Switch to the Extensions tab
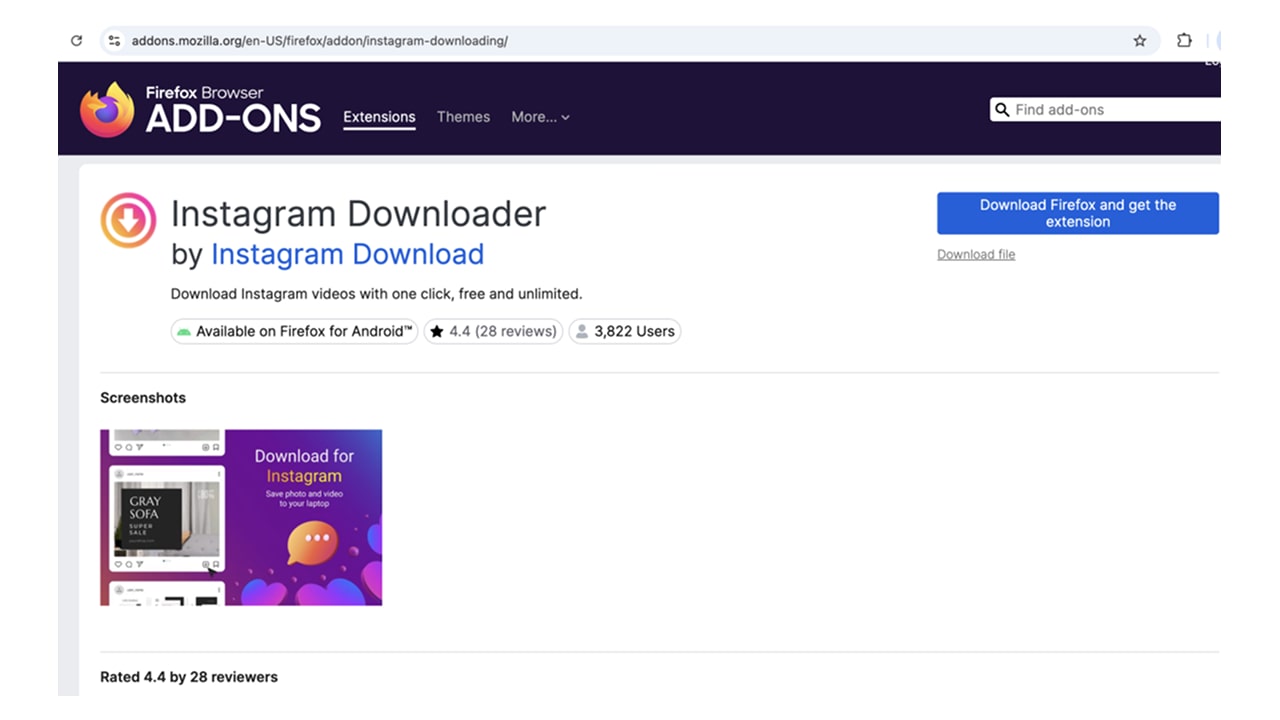 (379, 117)
